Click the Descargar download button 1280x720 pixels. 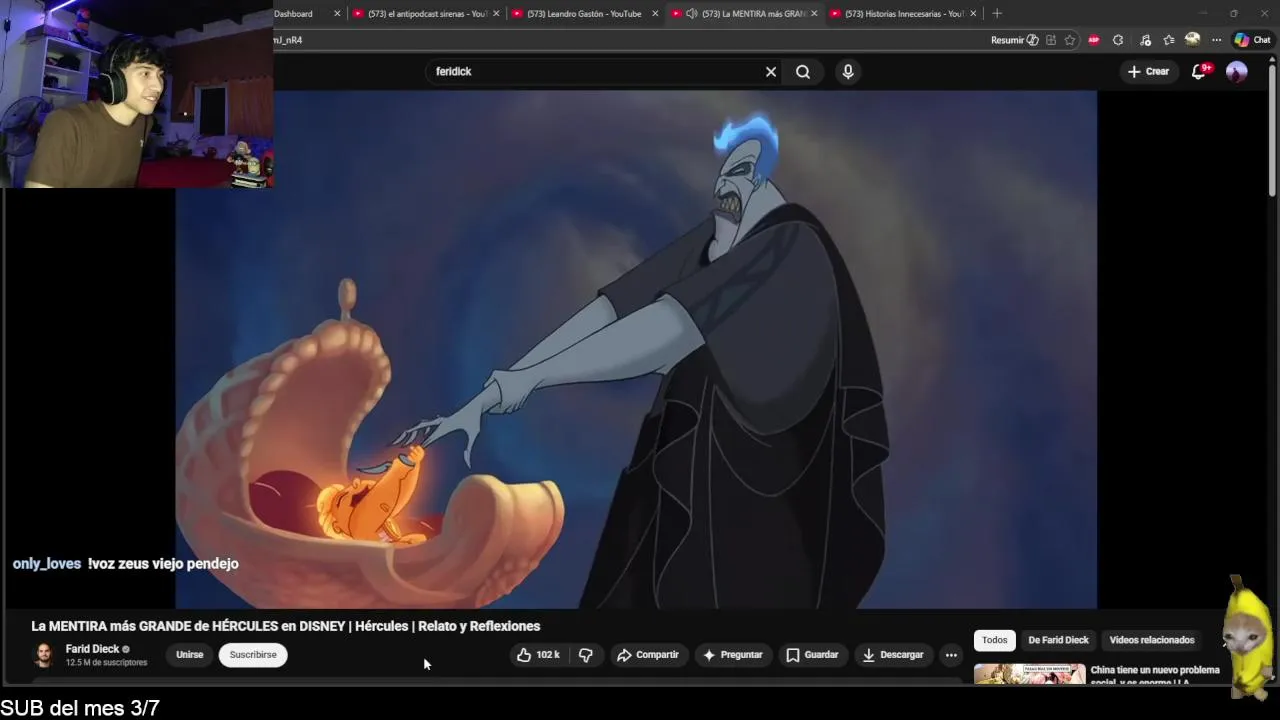point(893,655)
